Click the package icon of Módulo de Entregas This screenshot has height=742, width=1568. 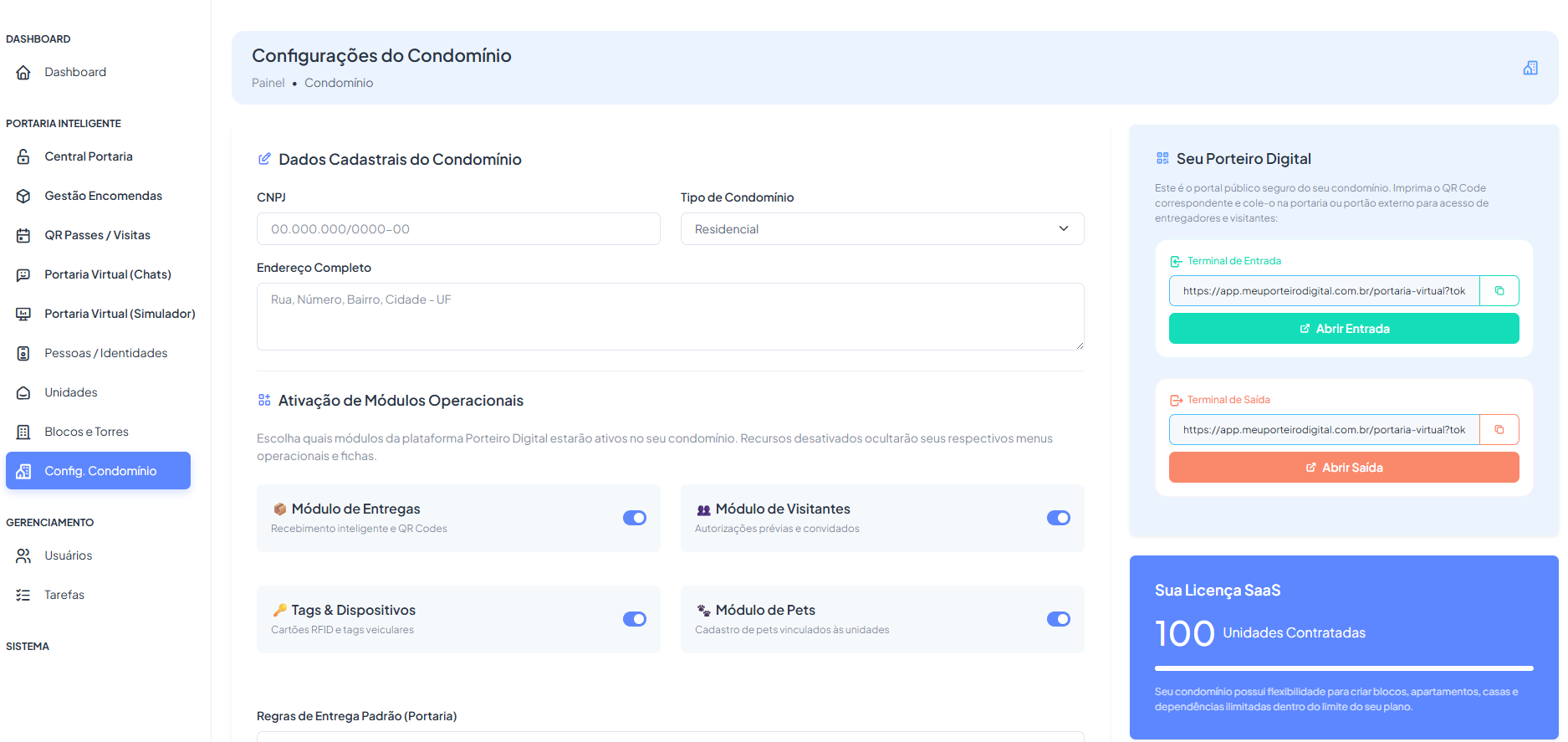[280, 509]
